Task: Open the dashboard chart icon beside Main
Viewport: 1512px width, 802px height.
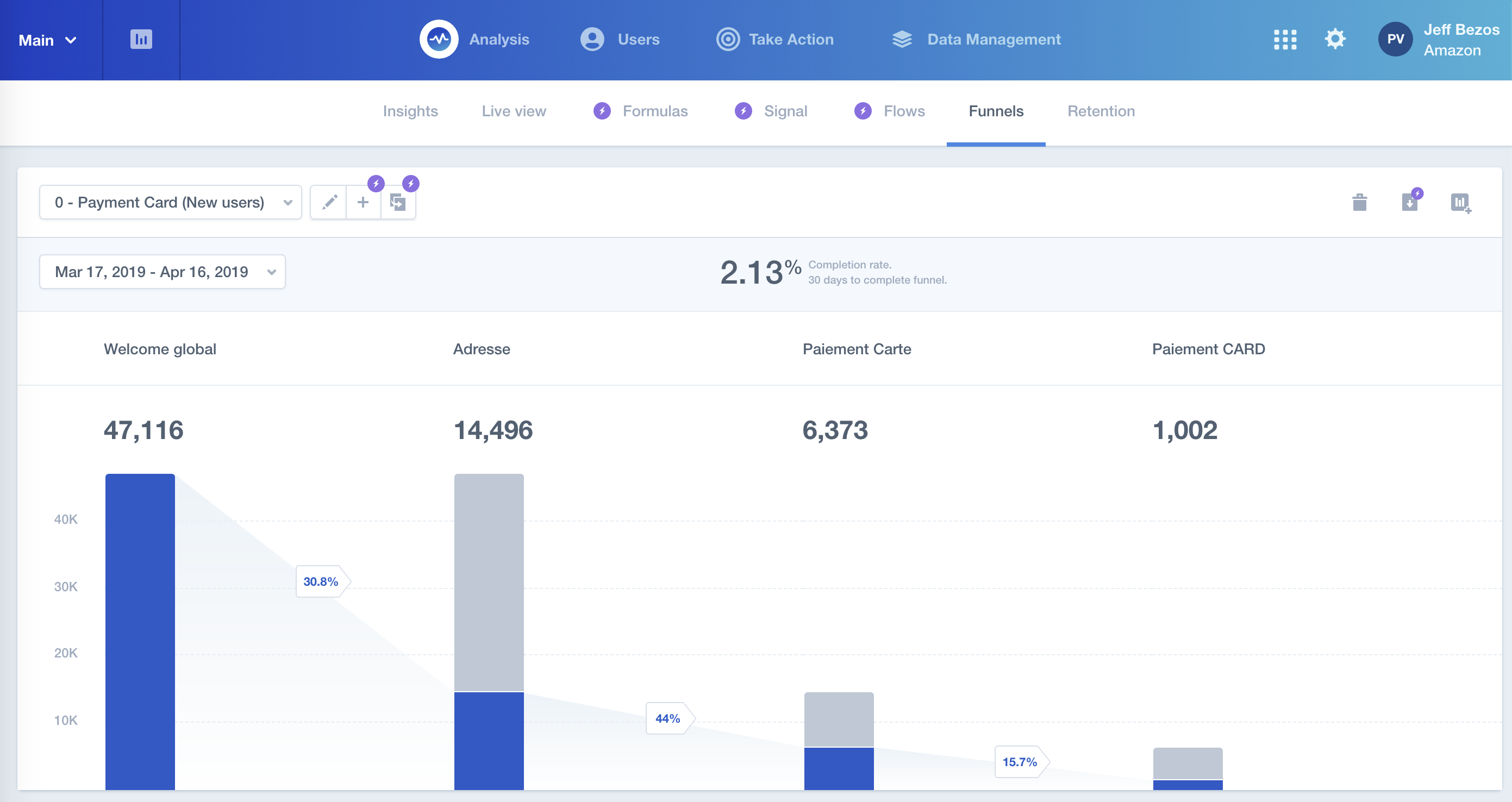Action: pos(141,39)
